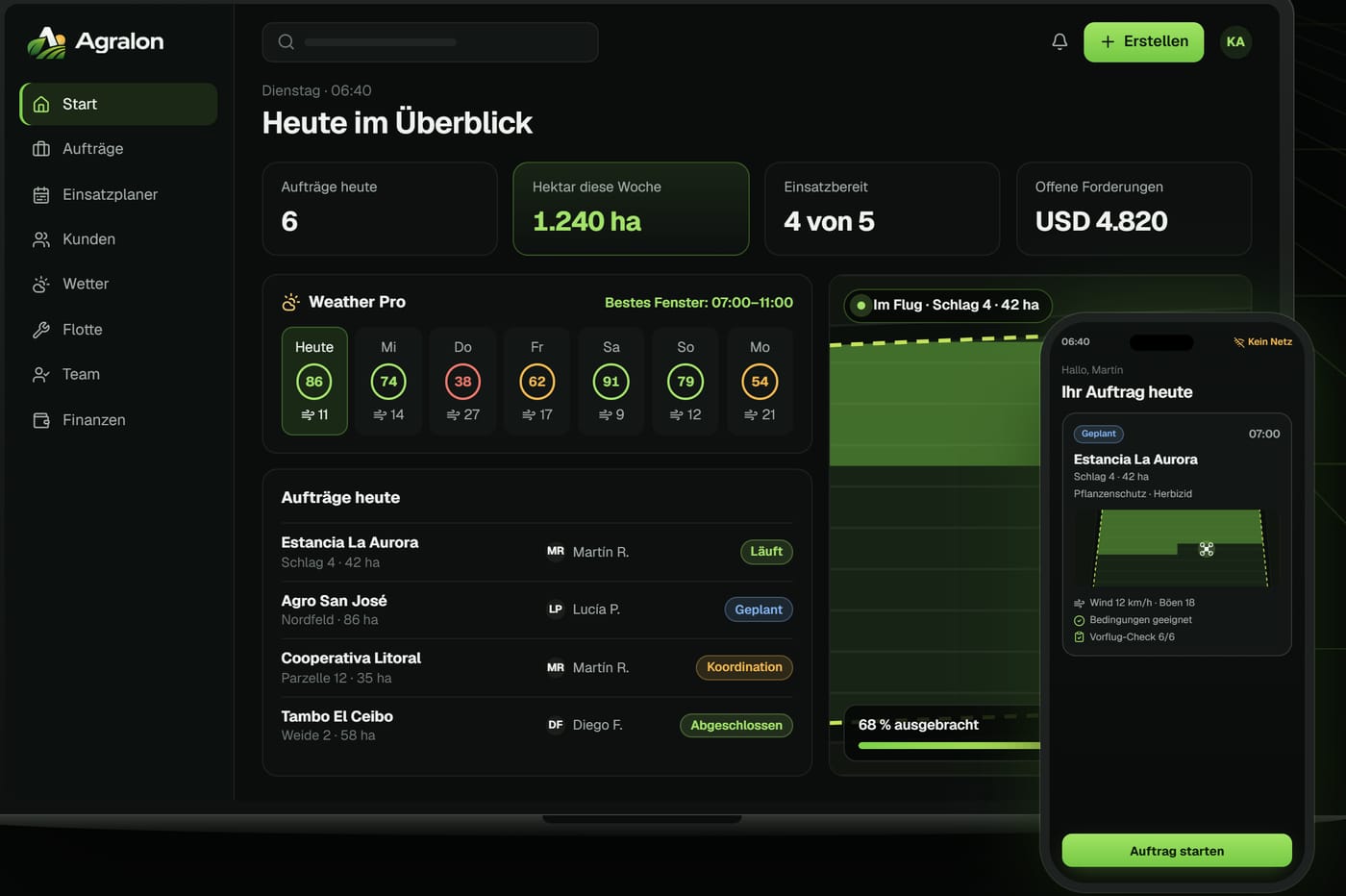The height and width of the screenshot is (896, 1346).
Task: Open the Start page in sidebar
Action: coord(119,104)
